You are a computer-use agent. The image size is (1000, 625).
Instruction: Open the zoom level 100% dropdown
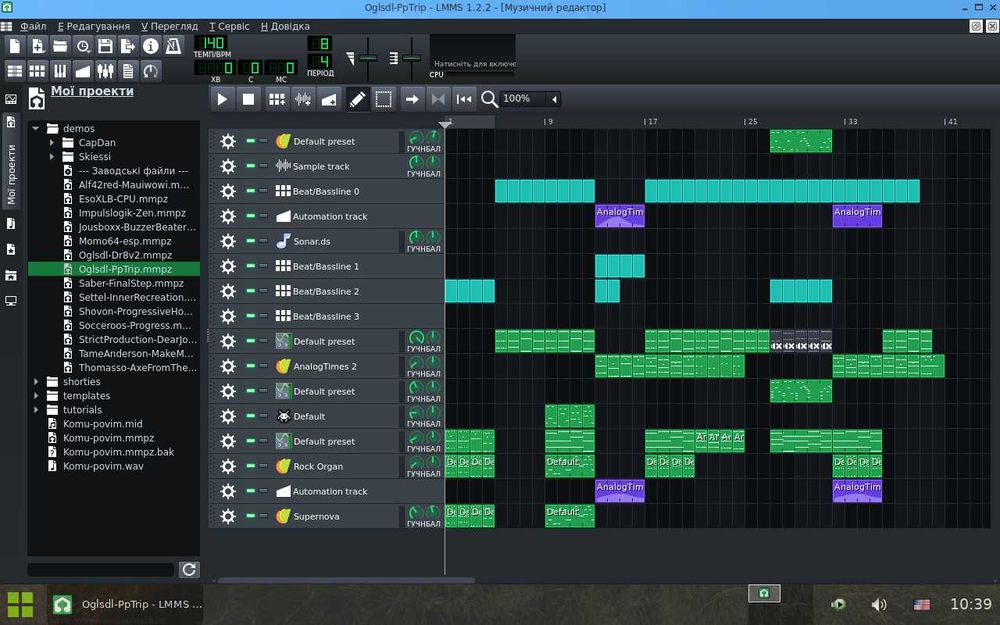tap(554, 99)
